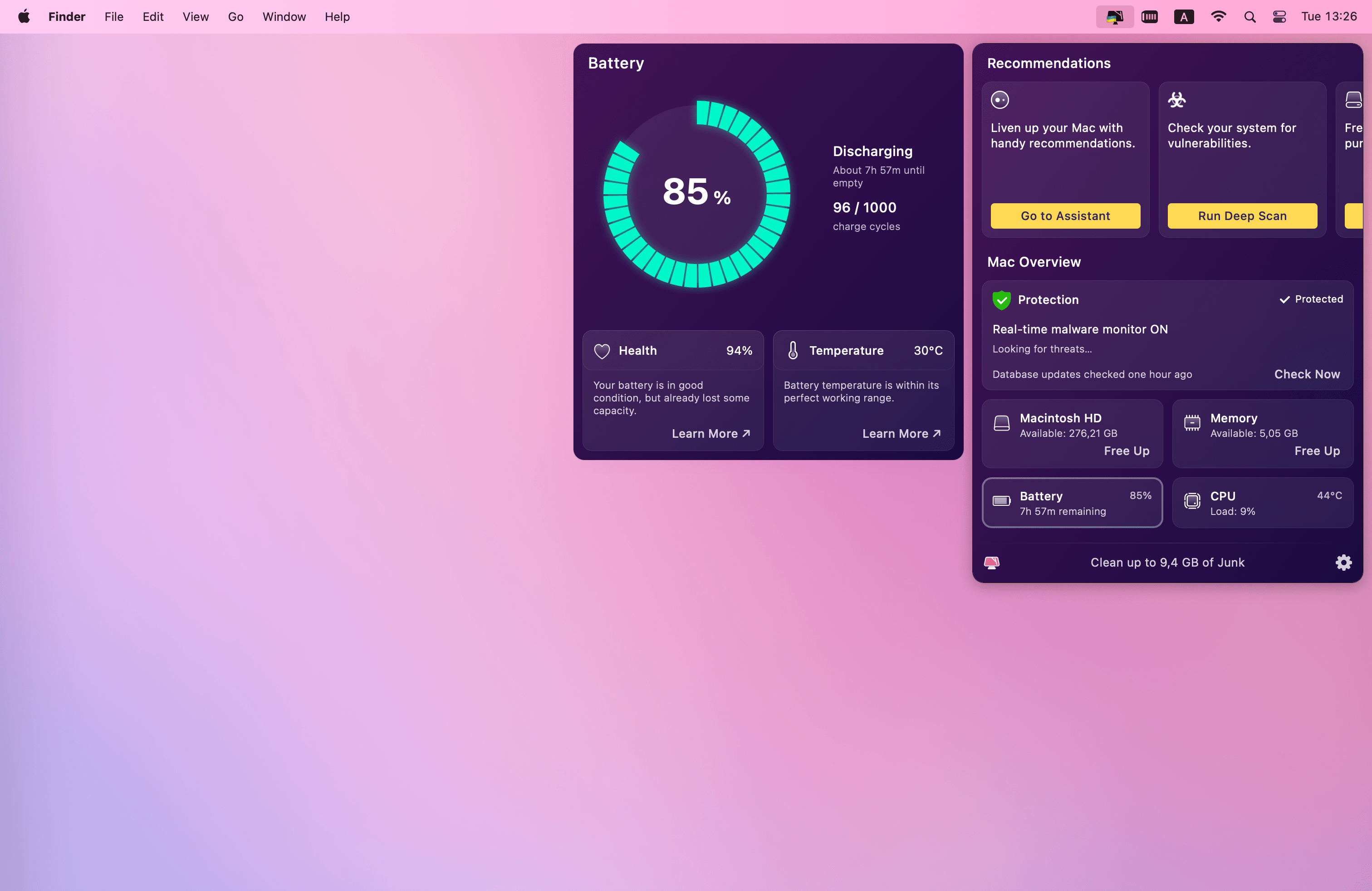Viewport: 1372px width, 891px height.
Task: Open macOS Control Center toggles icon
Action: 1279,17
